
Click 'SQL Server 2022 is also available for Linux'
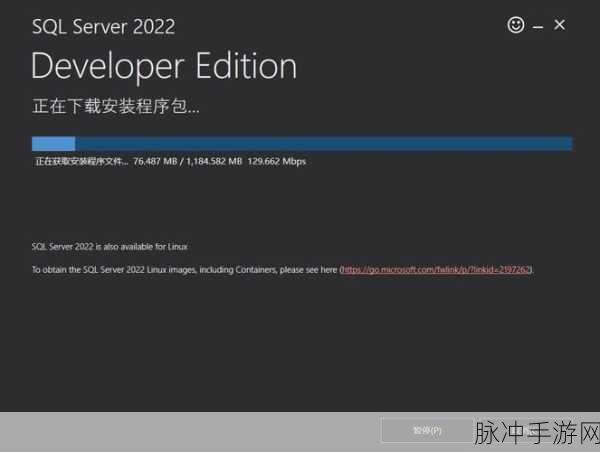click(109, 247)
